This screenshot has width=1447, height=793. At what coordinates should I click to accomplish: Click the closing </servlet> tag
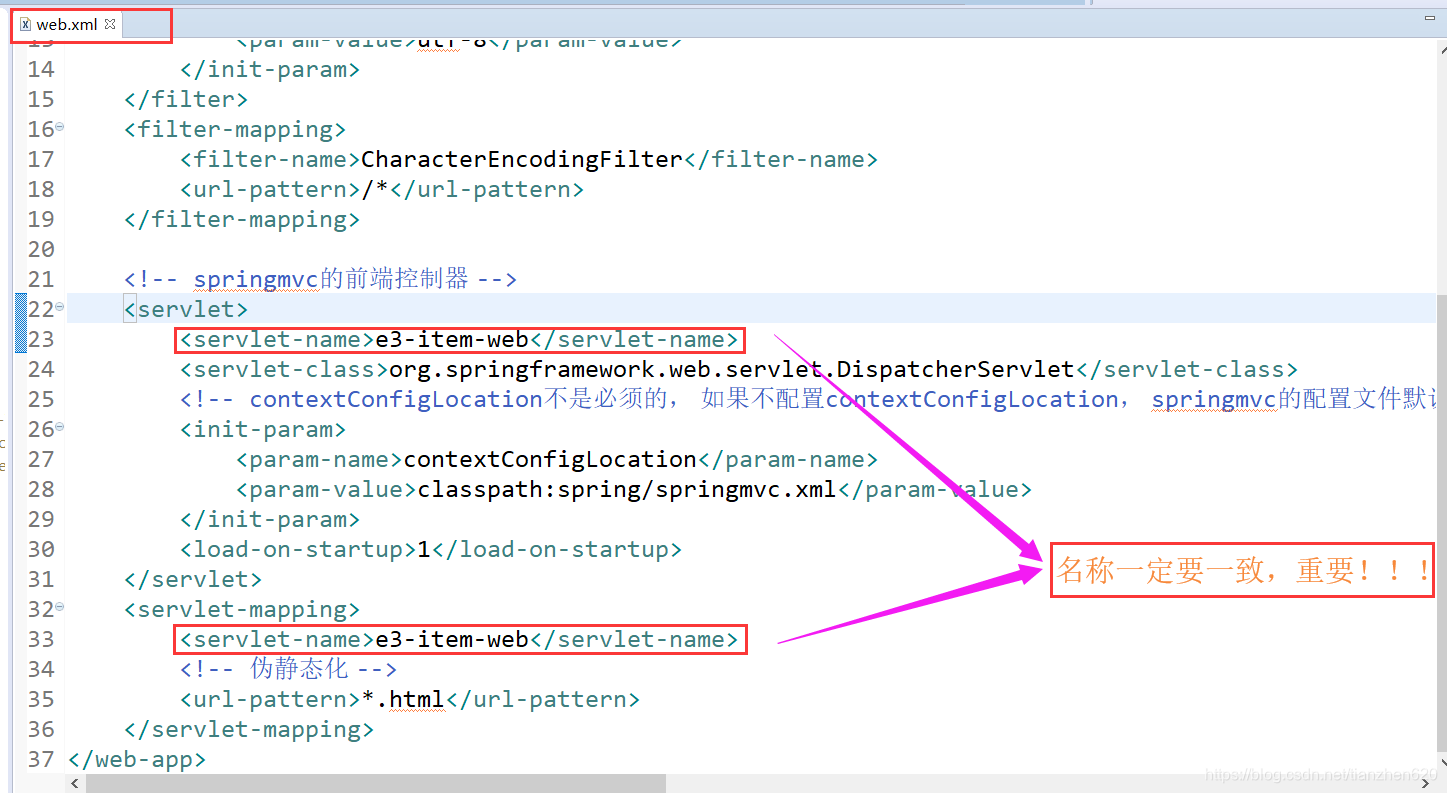193,579
